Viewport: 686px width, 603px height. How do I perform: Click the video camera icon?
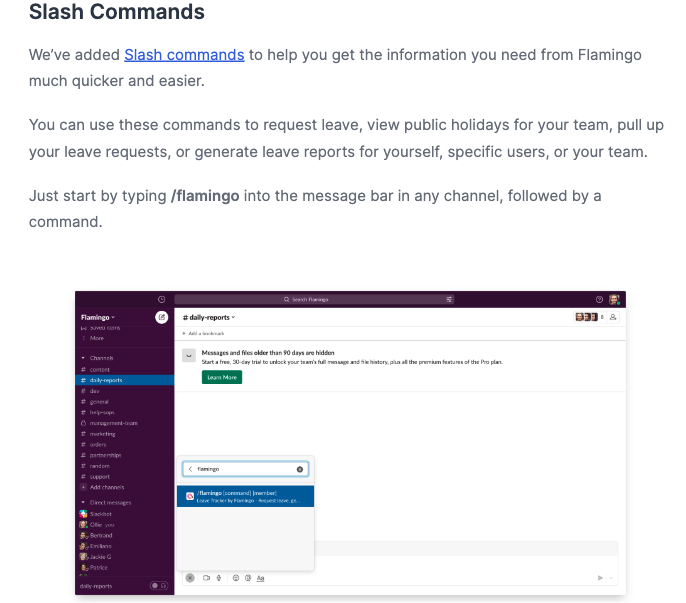point(206,578)
